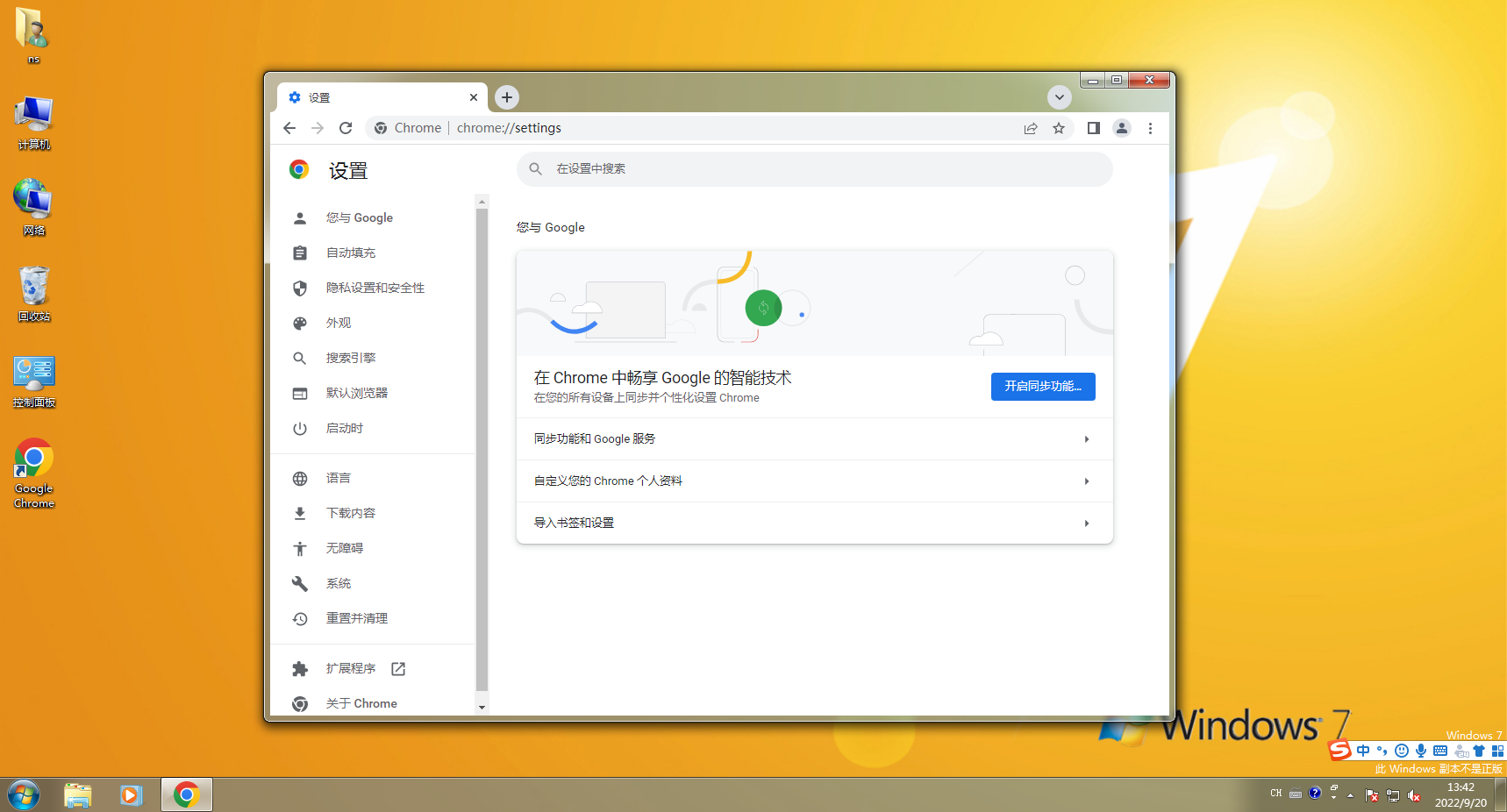Image resolution: width=1507 pixels, height=812 pixels.
Task: Select 控制面板 desktop icon
Action: [34, 381]
